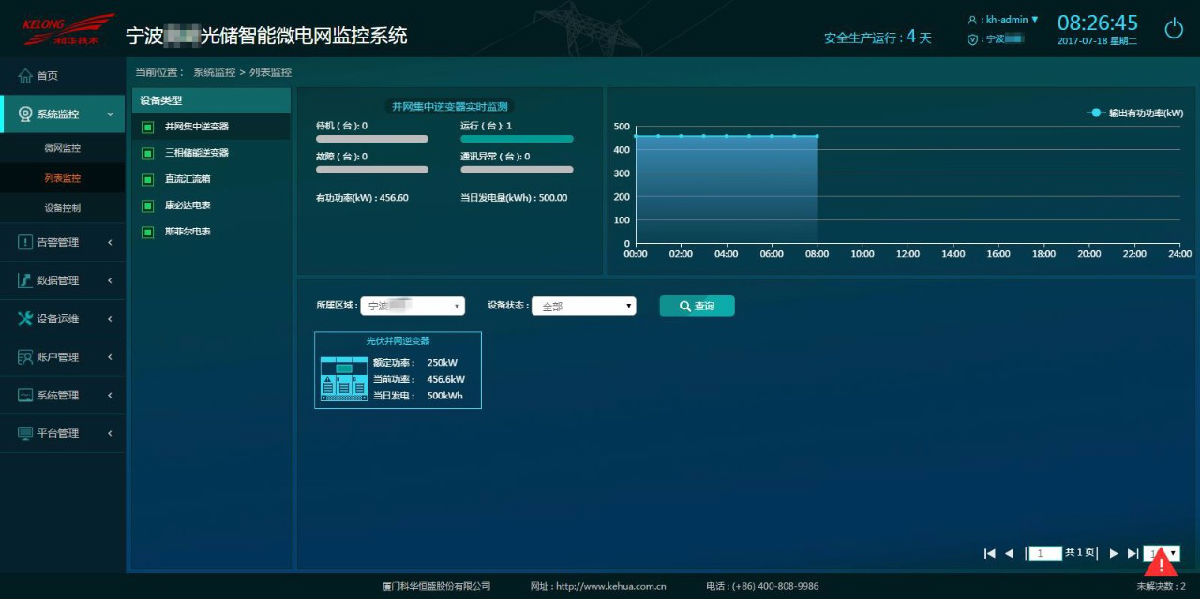Screen dimensions: 1200x599
Task: Toggle the 并网集中逆变器 checkbox
Action: [147, 127]
